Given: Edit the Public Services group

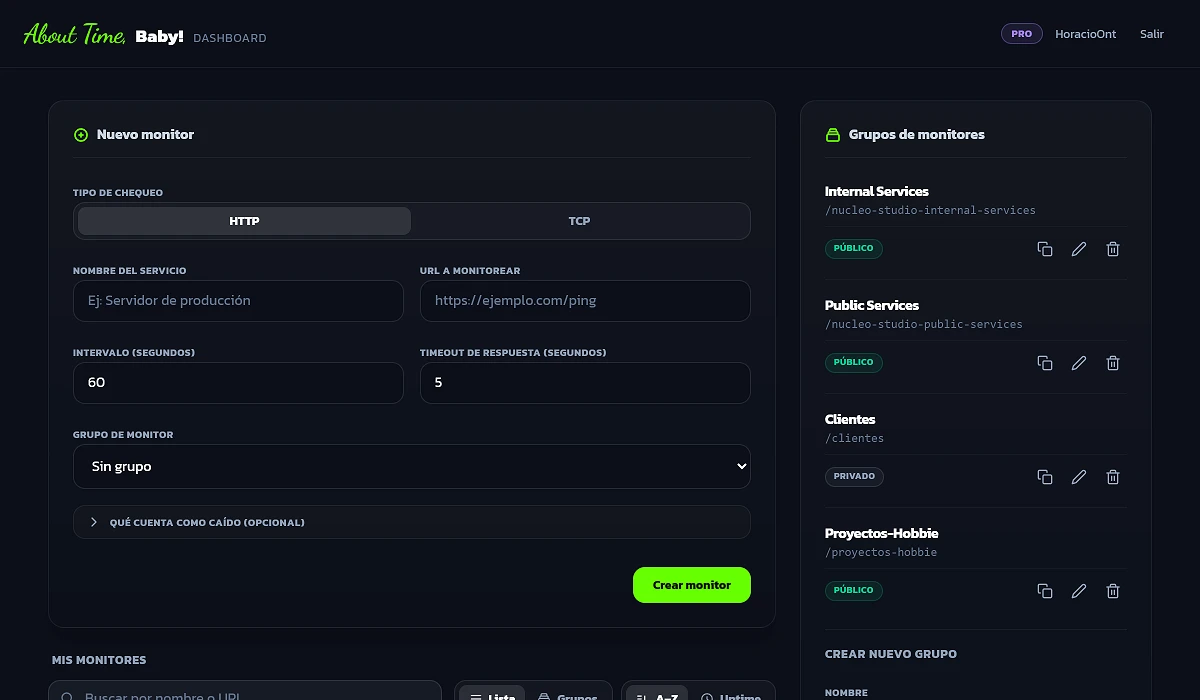Looking at the screenshot, I should point(1079,363).
